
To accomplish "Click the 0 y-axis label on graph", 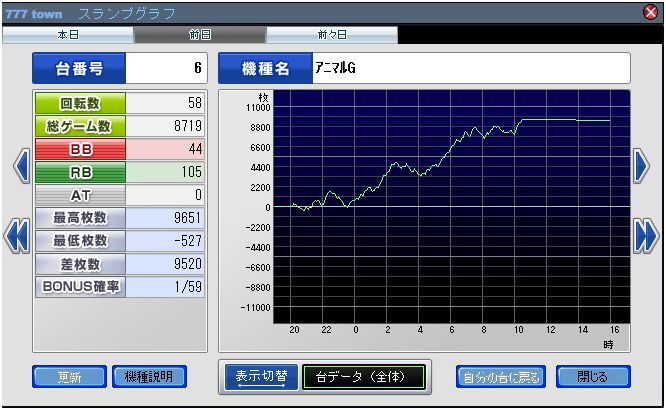I will pyautogui.click(x=268, y=207).
